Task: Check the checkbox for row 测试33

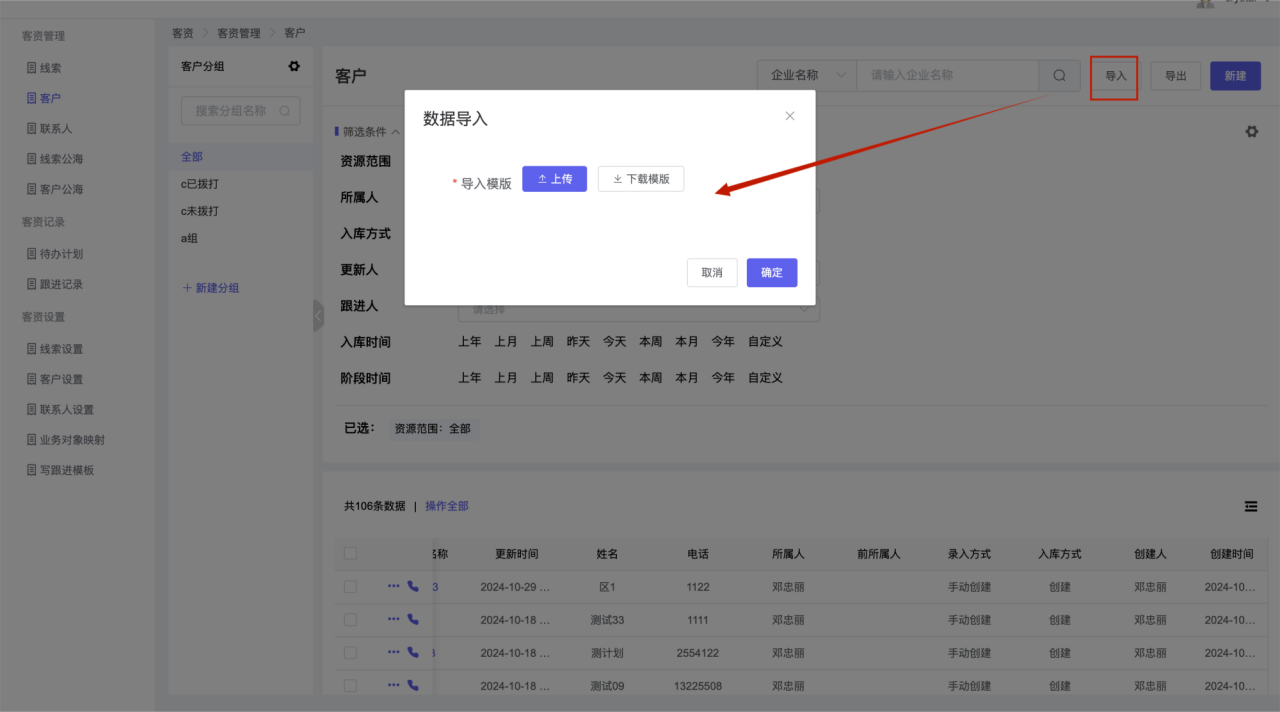Action: 350,620
